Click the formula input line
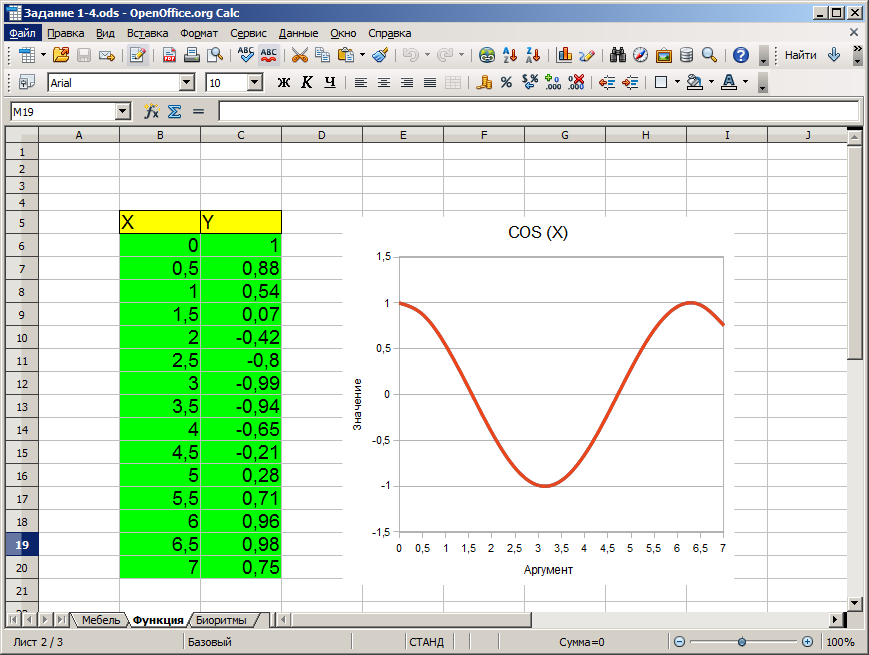 click(538, 111)
